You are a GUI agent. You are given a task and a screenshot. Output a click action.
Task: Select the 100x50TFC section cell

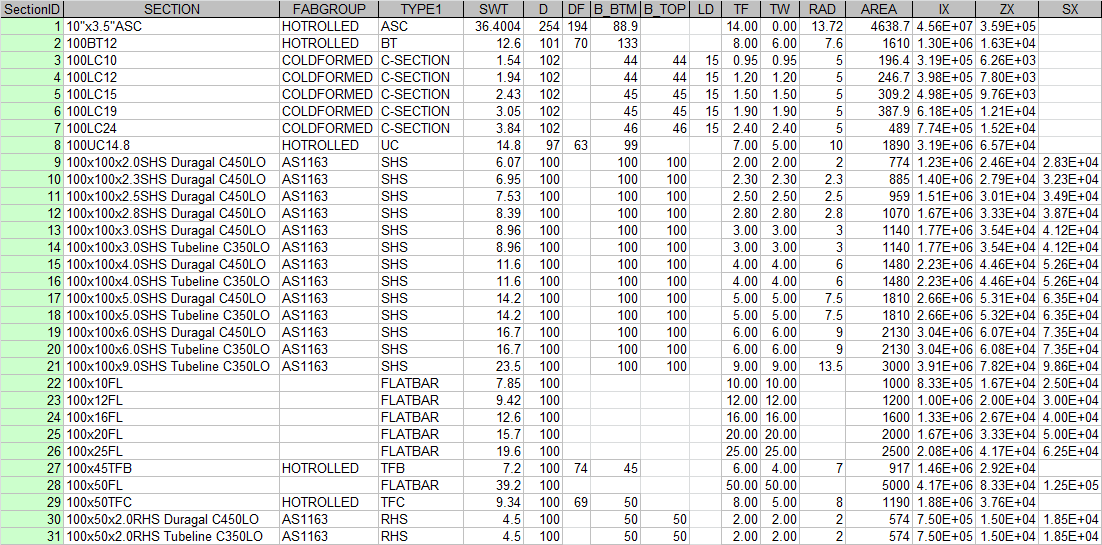point(171,502)
